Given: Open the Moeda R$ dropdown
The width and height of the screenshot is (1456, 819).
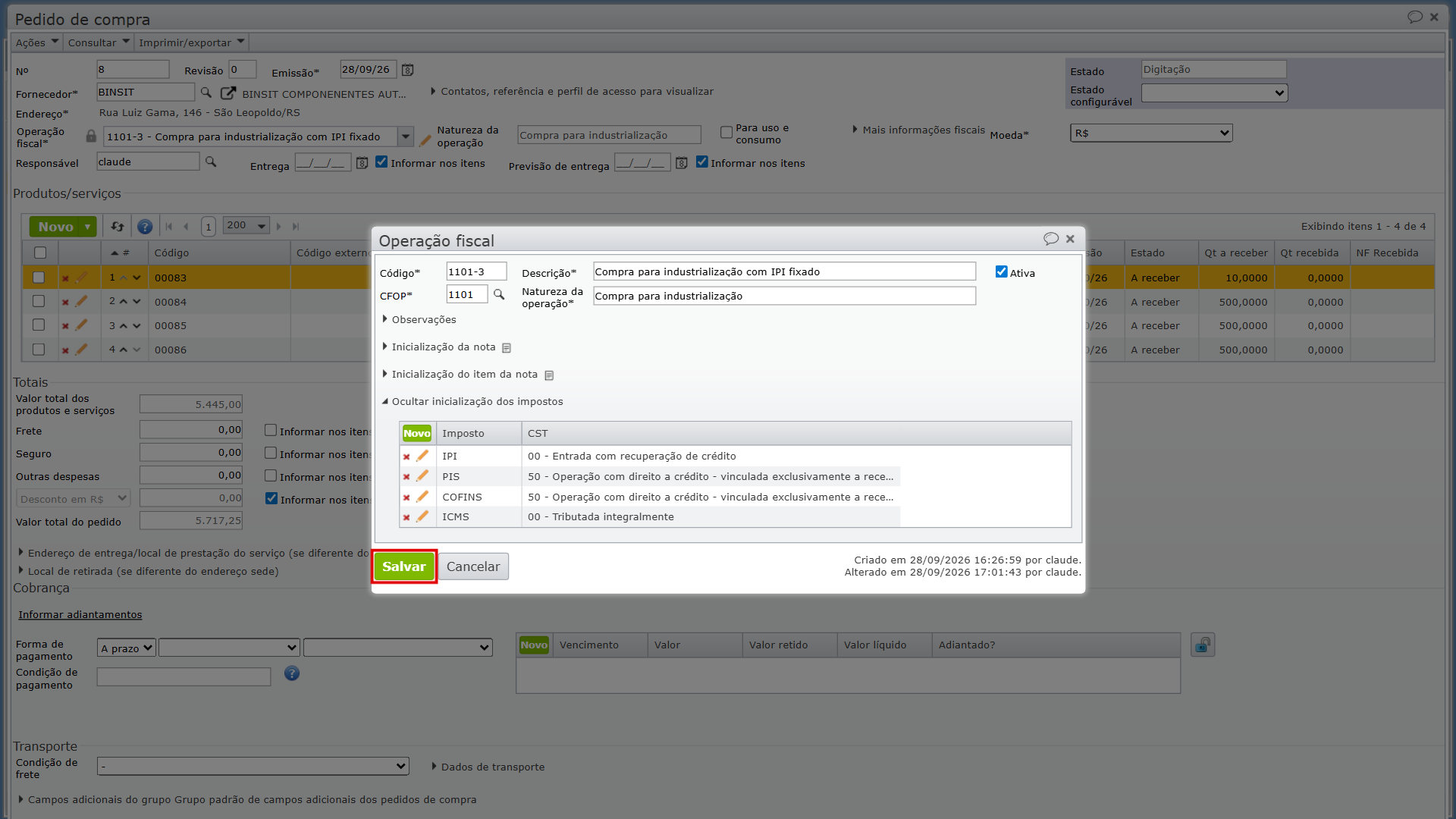Looking at the screenshot, I should pos(1151,133).
